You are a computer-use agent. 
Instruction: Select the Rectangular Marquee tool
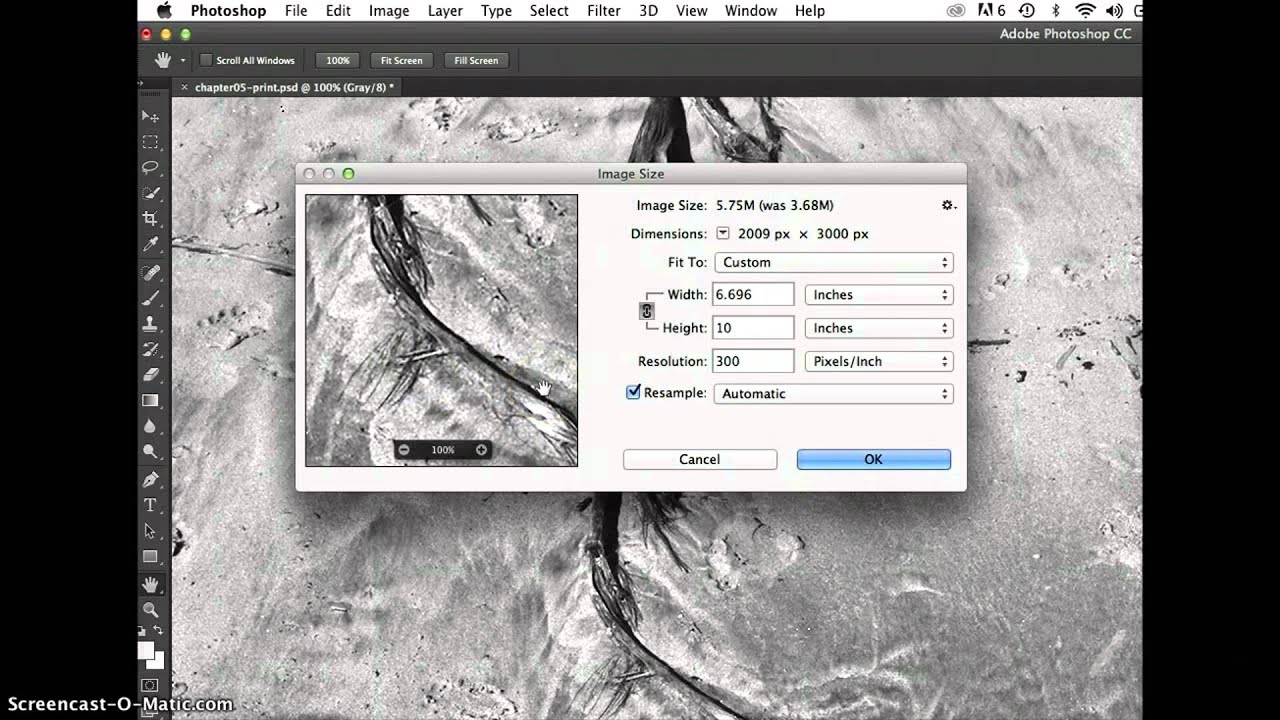[151, 142]
